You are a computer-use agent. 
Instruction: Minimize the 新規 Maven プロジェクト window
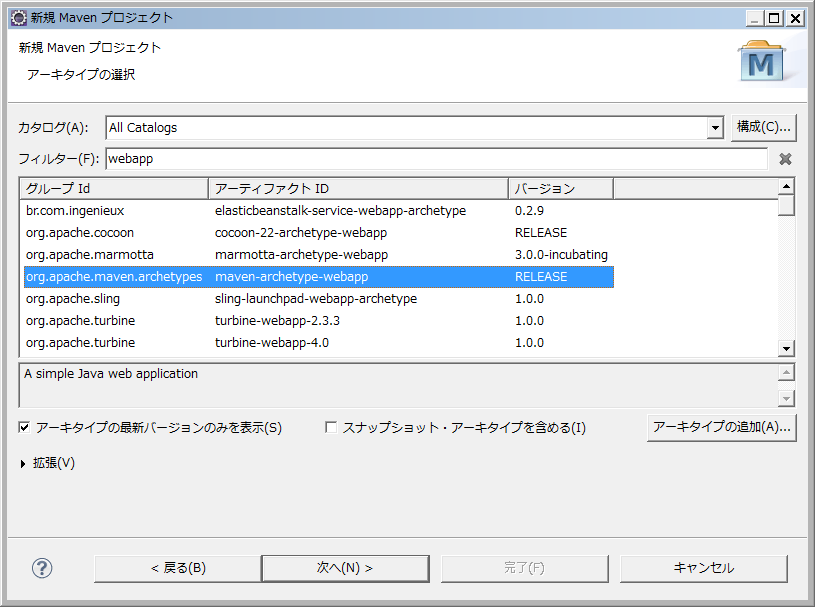754,19
